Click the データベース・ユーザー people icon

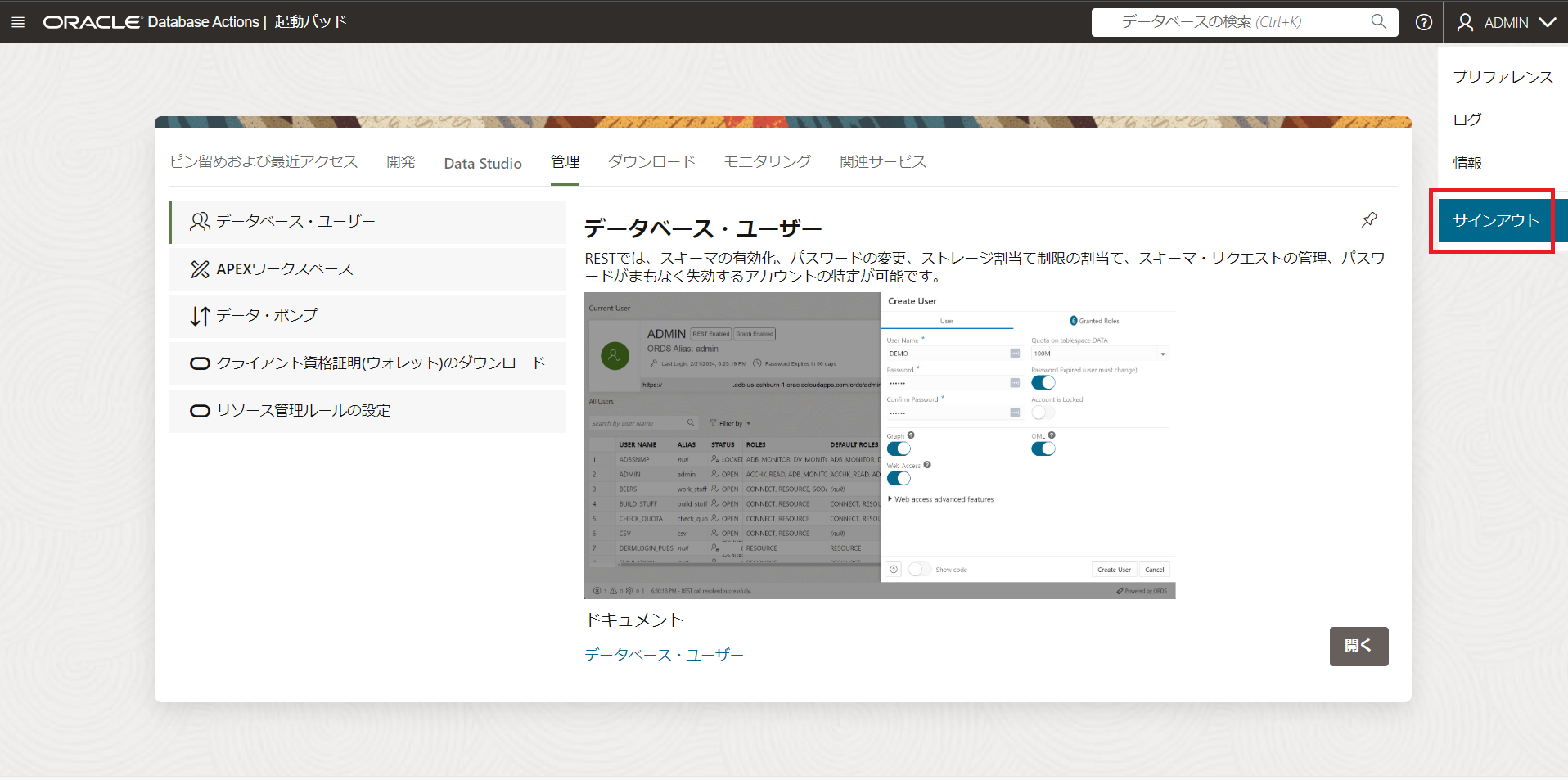(x=200, y=222)
